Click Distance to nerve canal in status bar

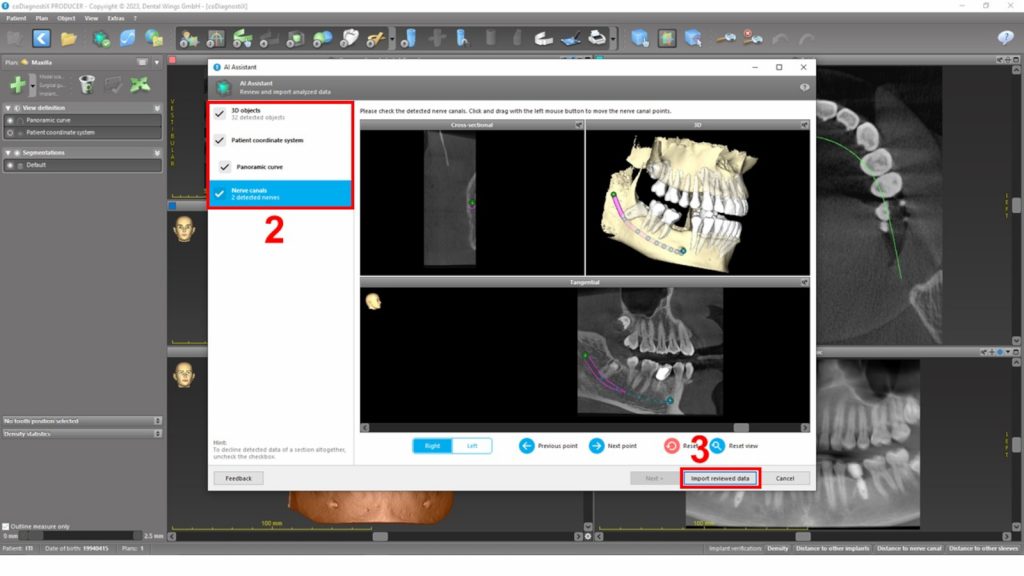pyautogui.click(x=909, y=549)
